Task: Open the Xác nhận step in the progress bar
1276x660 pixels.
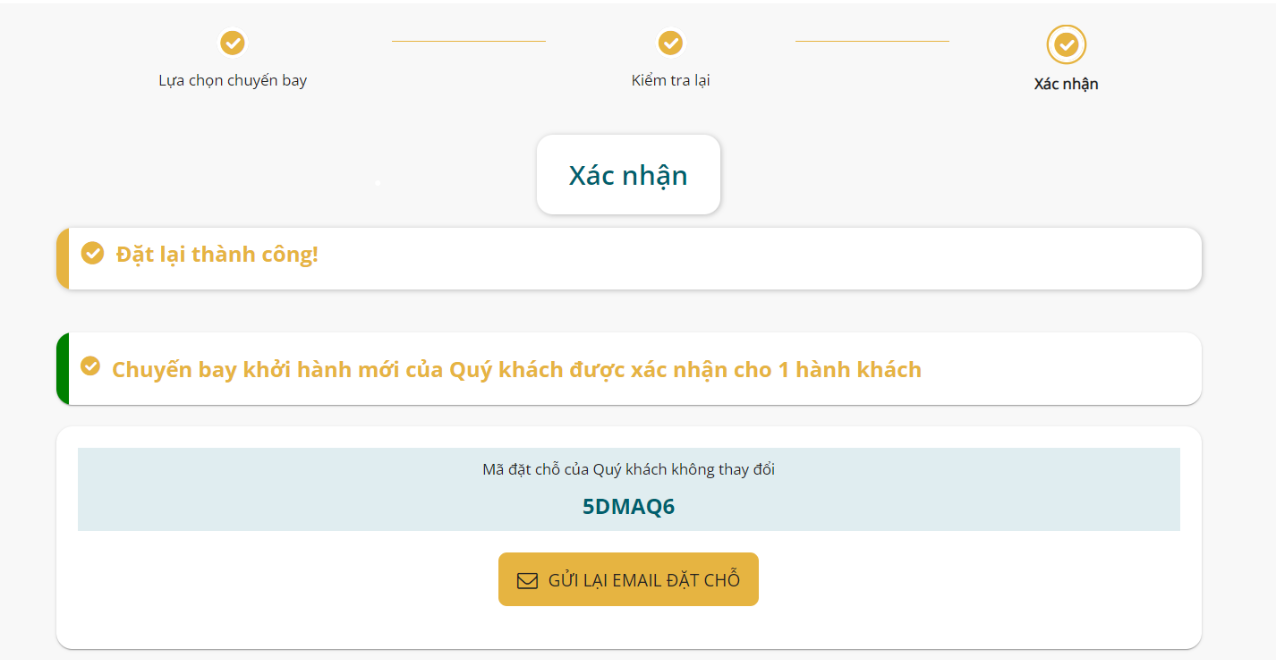Action: click(x=1067, y=83)
